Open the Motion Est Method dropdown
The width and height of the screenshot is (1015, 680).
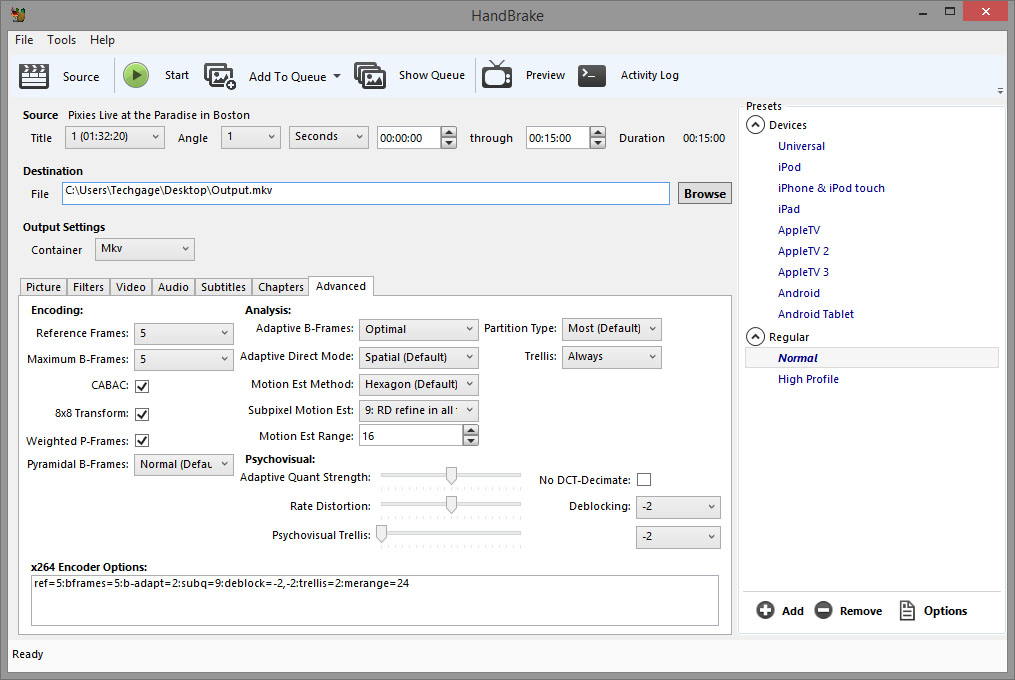419,385
